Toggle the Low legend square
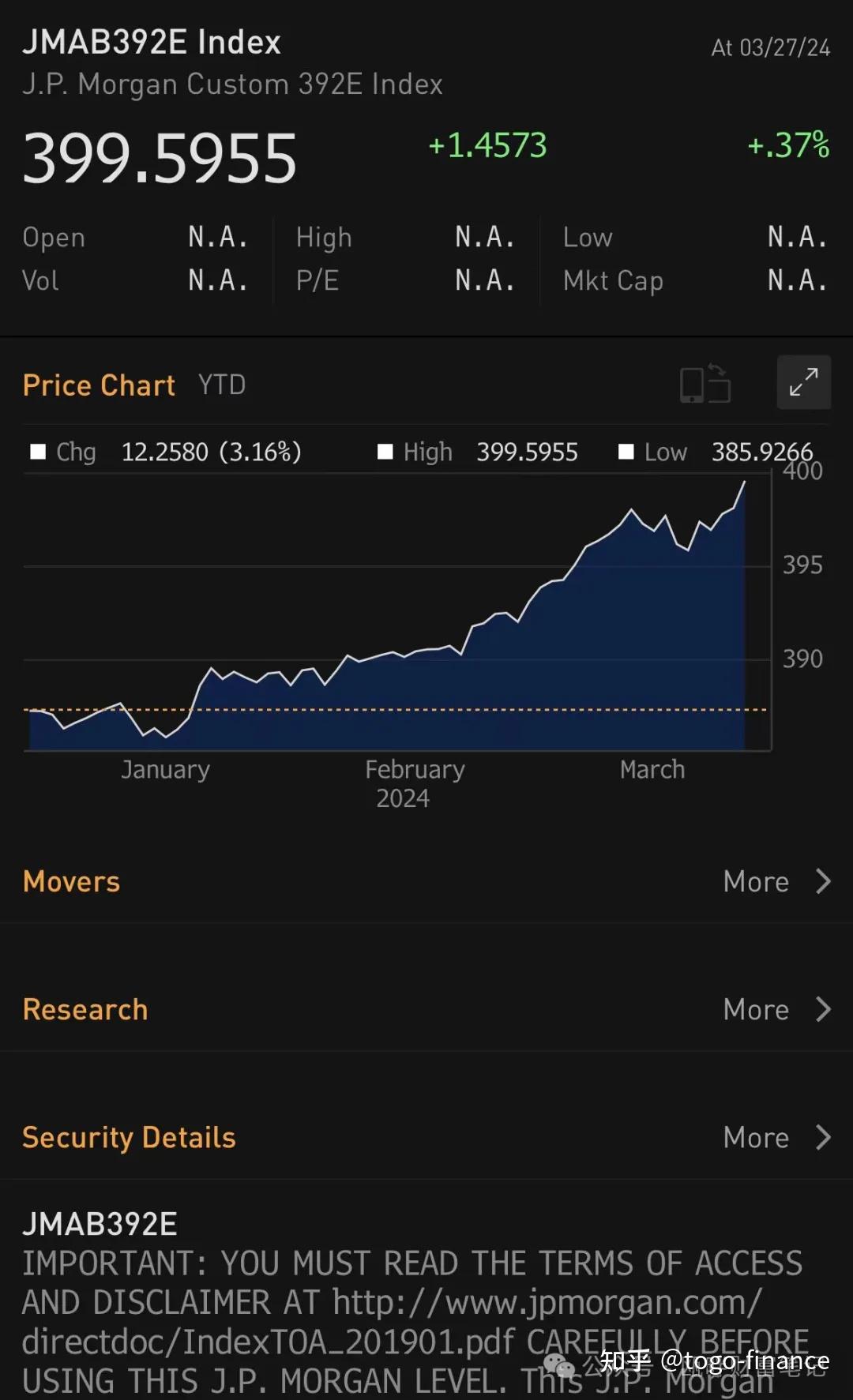The image size is (853, 1400). (626, 452)
